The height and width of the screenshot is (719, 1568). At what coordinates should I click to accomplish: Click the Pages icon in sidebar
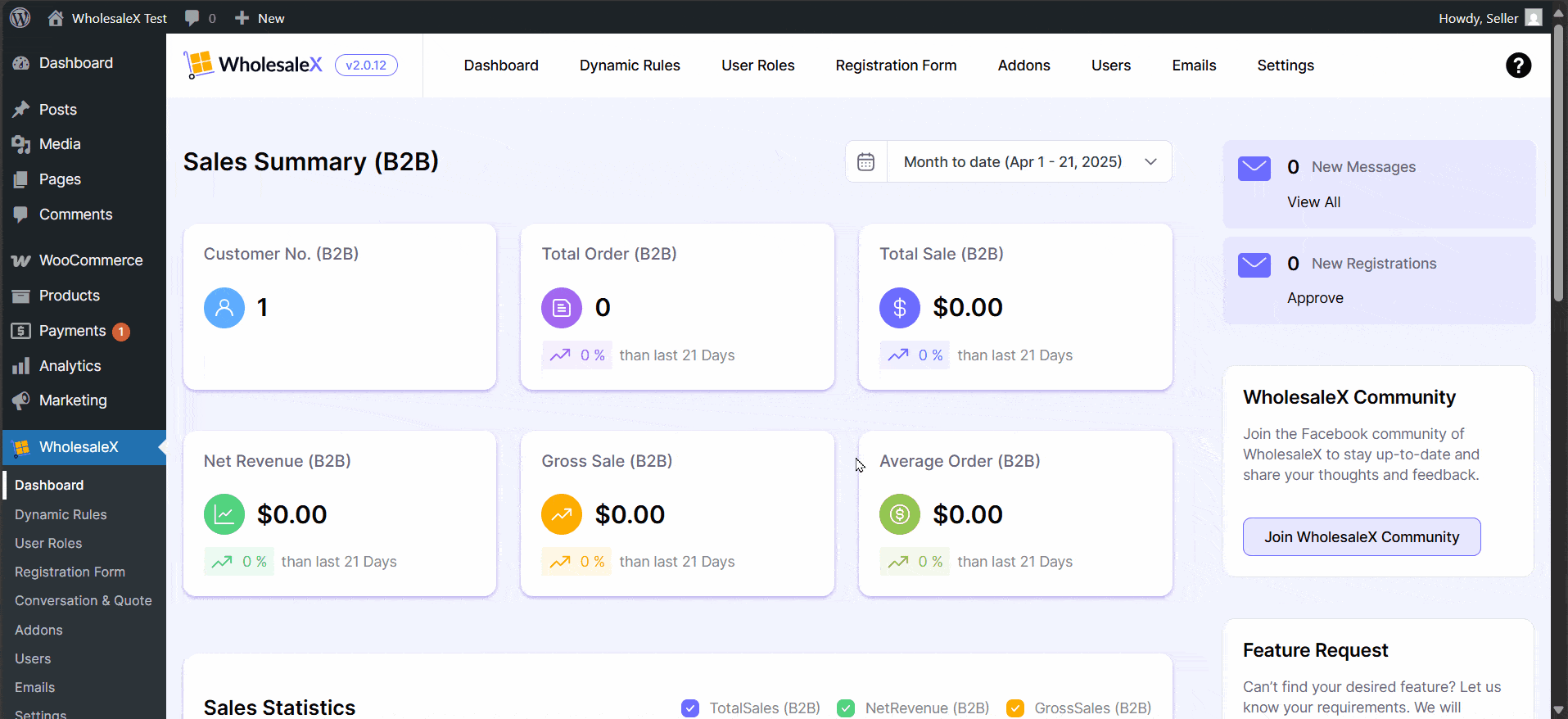[x=21, y=179]
